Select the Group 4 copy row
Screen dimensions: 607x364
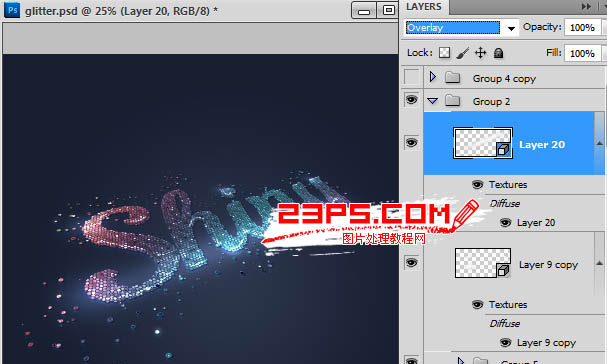pyautogui.click(x=513, y=78)
